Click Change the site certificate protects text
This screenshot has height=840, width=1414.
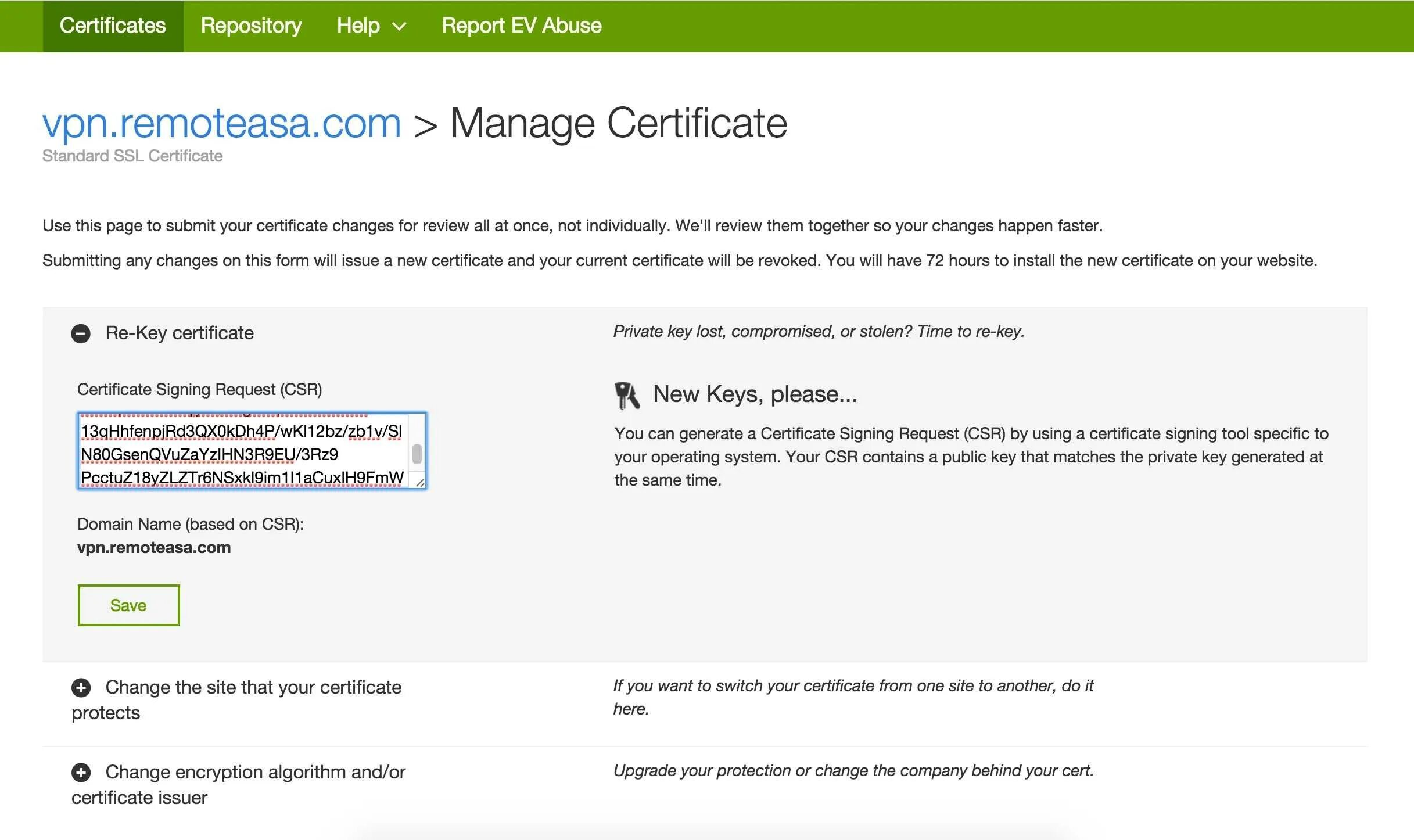(236, 700)
